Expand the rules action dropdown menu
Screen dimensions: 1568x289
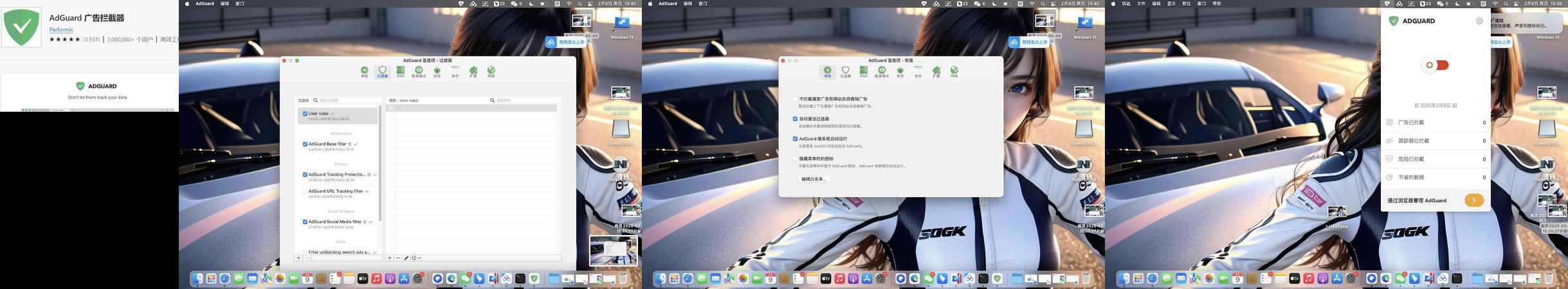point(416,258)
